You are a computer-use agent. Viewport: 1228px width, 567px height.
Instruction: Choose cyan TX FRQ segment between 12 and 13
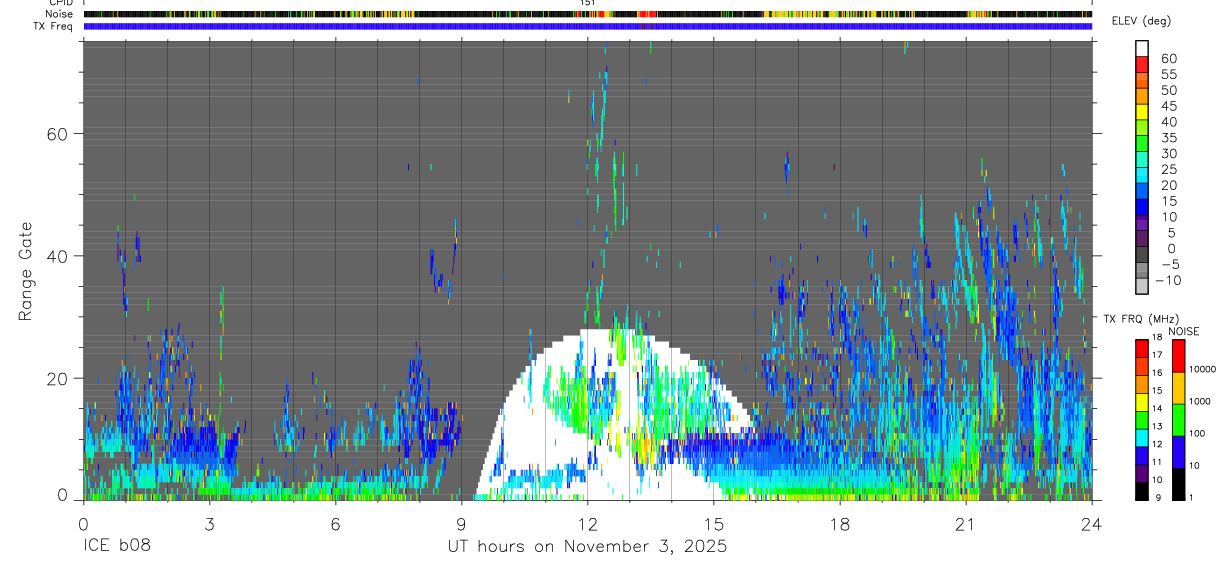coord(1142,436)
